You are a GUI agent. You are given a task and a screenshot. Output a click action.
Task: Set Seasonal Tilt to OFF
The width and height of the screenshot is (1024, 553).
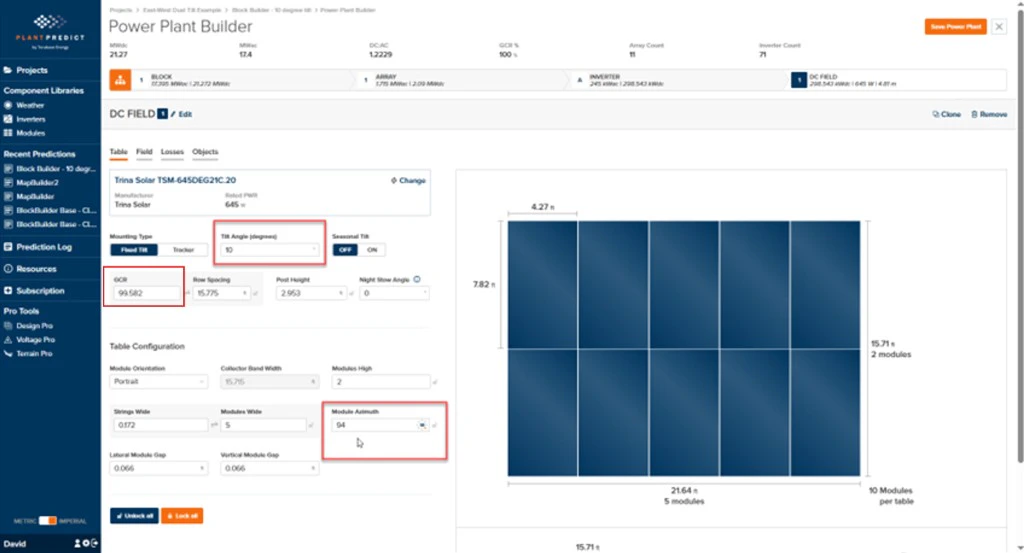coord(345,250)
